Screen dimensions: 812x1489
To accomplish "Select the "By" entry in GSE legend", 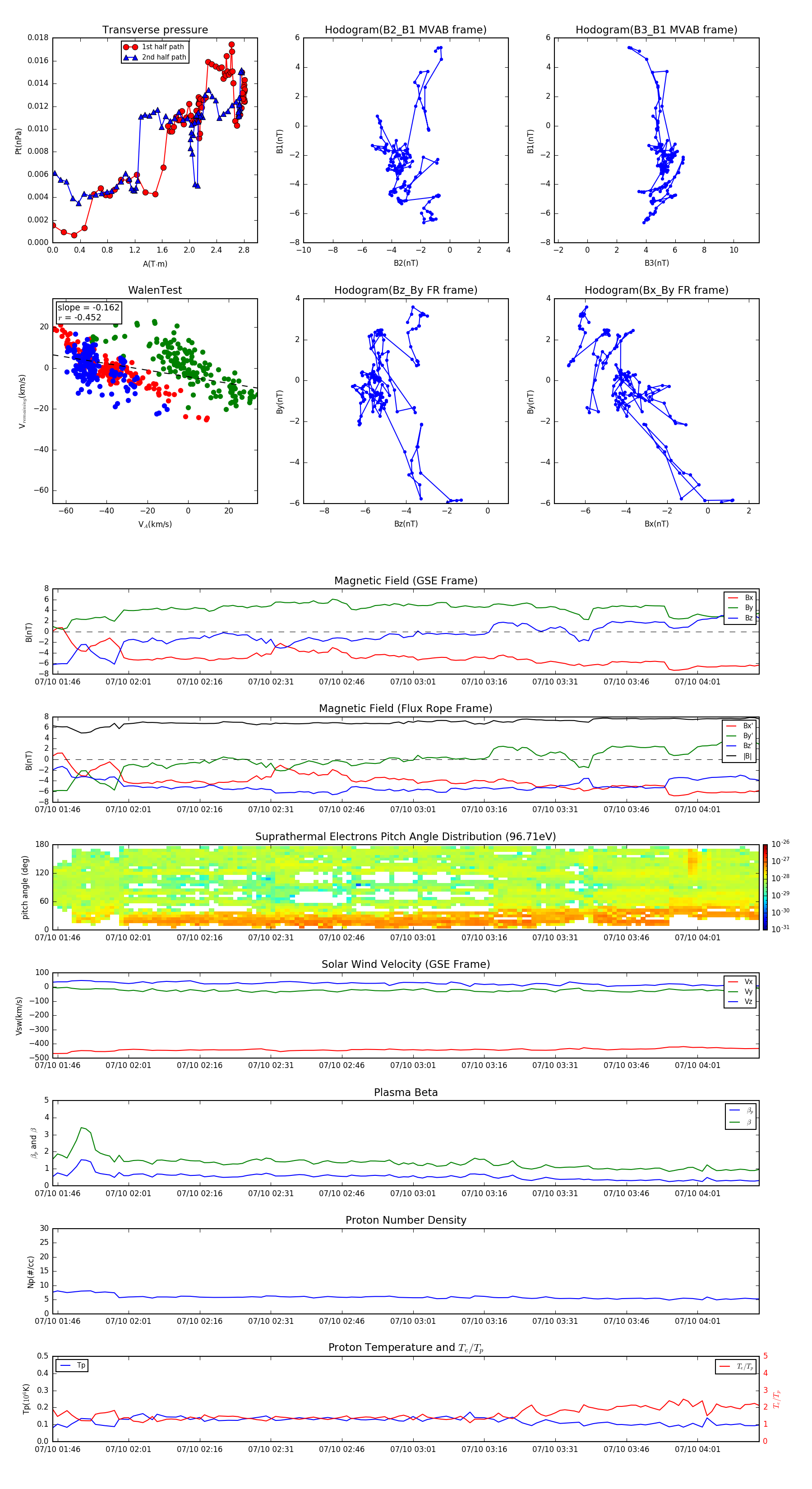I will click(x=740, y=607).
